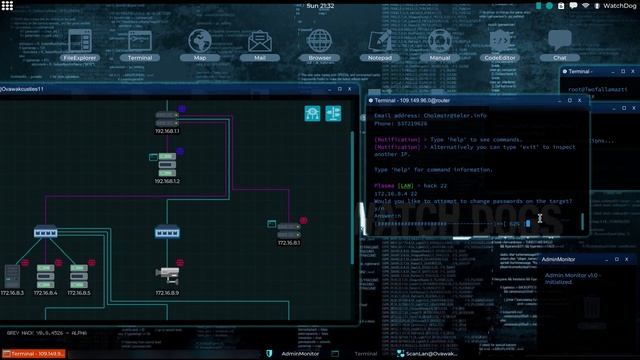Click the chat bubble icon in the top tray
Screen dimensions: 640x360
[x=573, y=6]
